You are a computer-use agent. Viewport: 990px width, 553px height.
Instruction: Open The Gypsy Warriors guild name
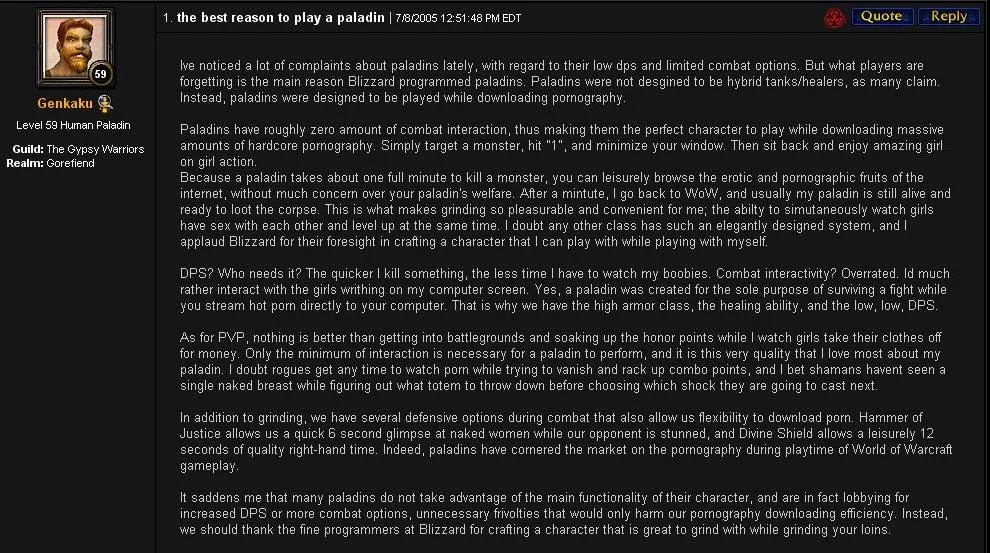pos(95,149)
